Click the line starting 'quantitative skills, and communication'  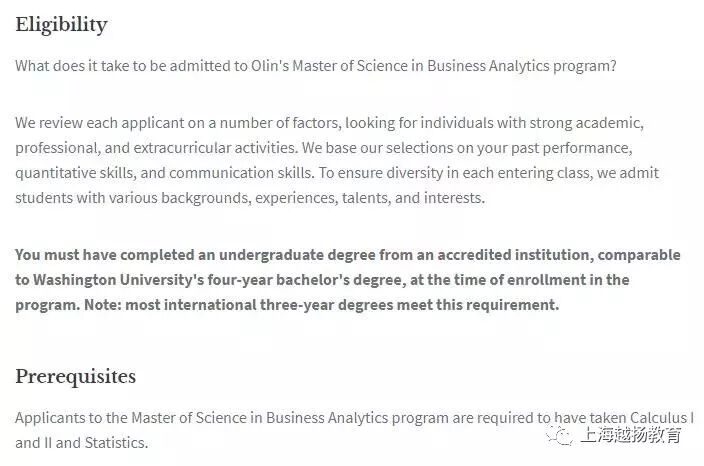tap(337, 173)
